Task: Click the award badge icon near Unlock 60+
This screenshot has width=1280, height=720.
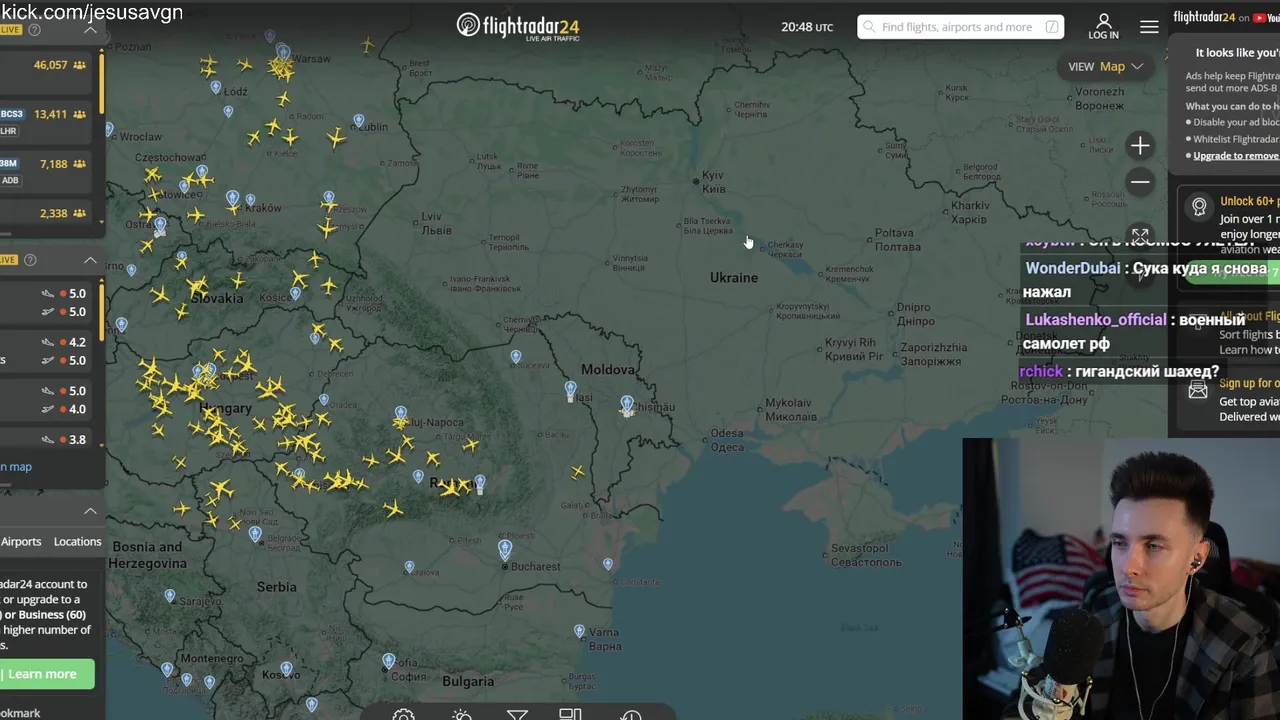Action: click(x=1199, y=207)
